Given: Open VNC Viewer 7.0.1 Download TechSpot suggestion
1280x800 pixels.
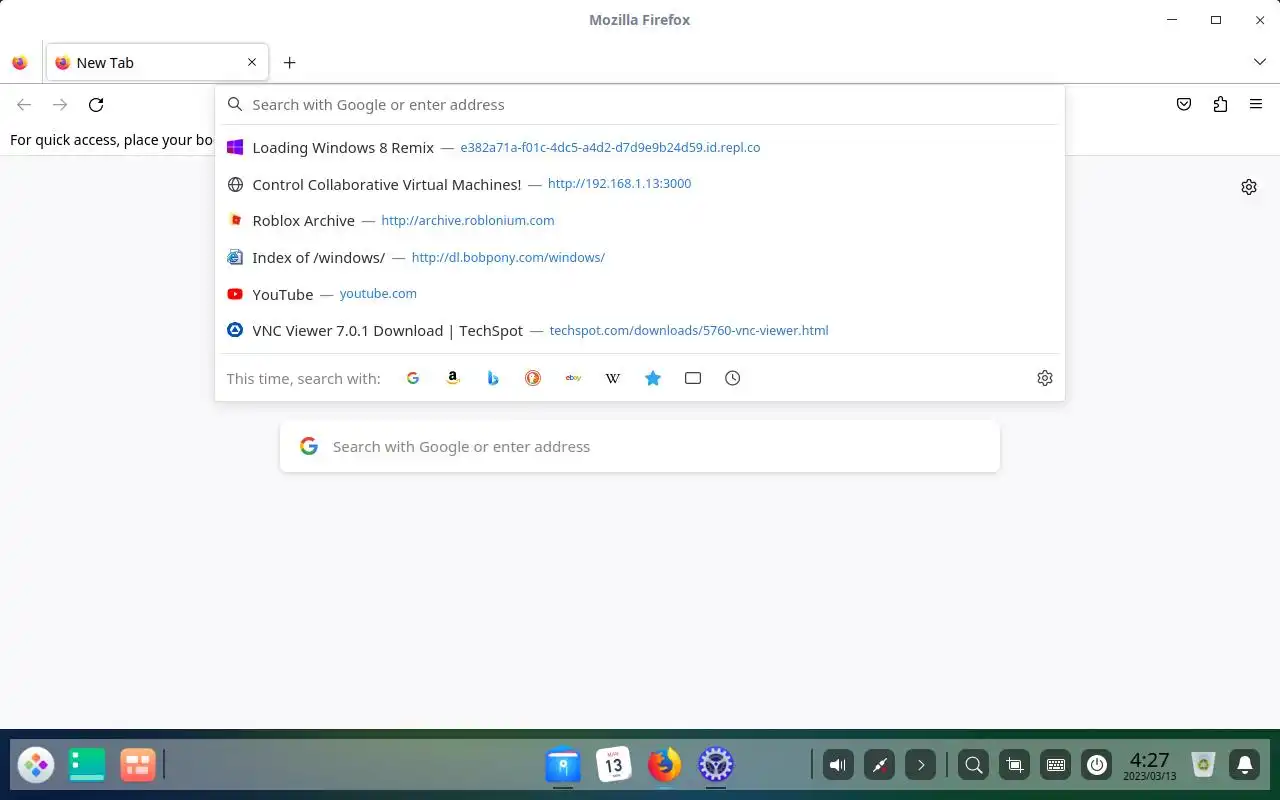Looking at the screenshot, I should tap(640, 330).
